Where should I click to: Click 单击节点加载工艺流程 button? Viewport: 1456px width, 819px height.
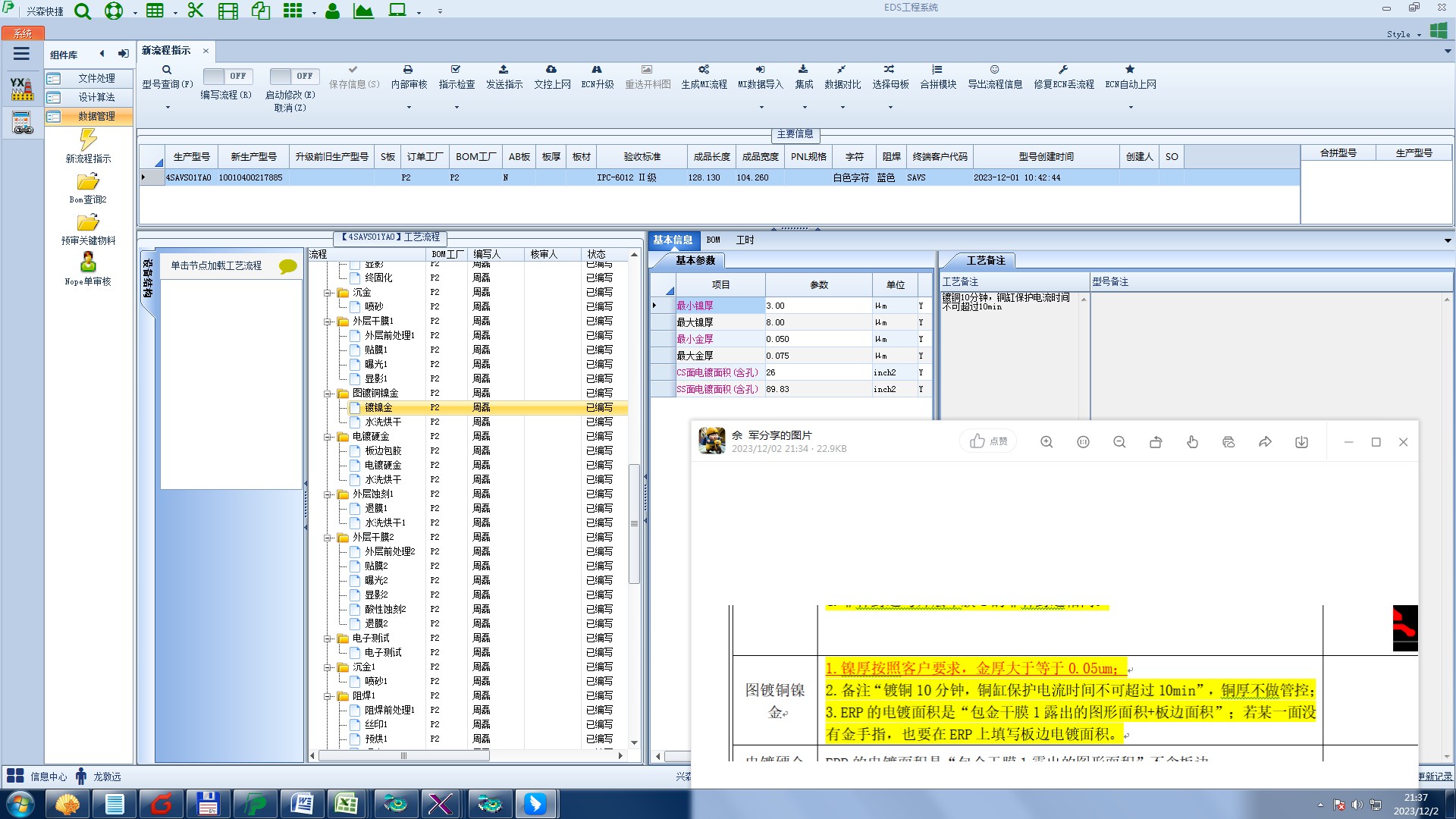[x=216, y=266]
